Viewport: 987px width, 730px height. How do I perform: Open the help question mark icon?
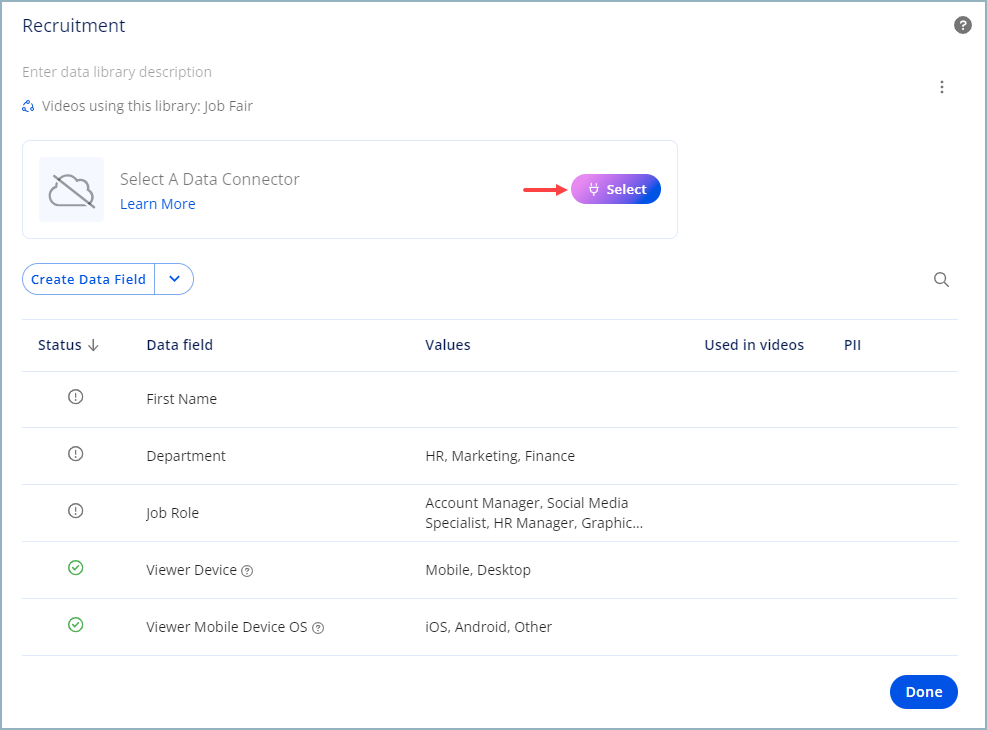(963, 26)
